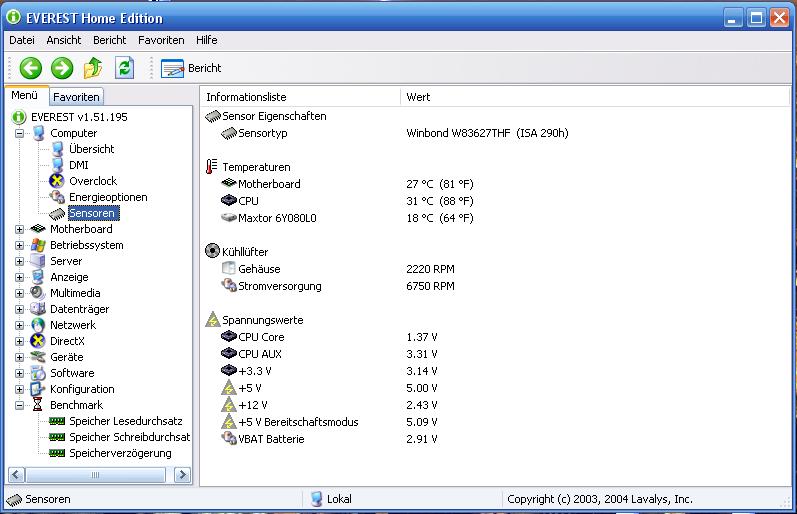Viewport: 797px width, 514px height.
Task: Click the Informationsliste column header
Action: click(x=300, y=97)
